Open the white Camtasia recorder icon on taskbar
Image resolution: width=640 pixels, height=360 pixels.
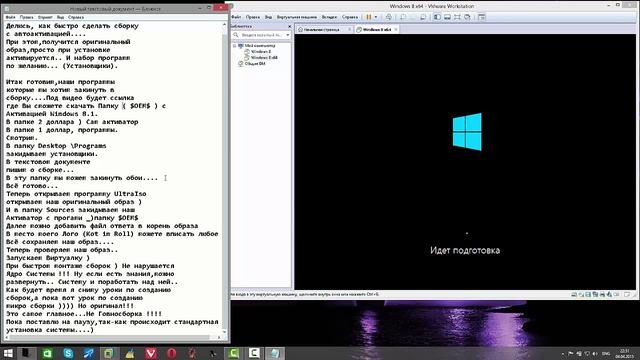click(x=254, y=353)
